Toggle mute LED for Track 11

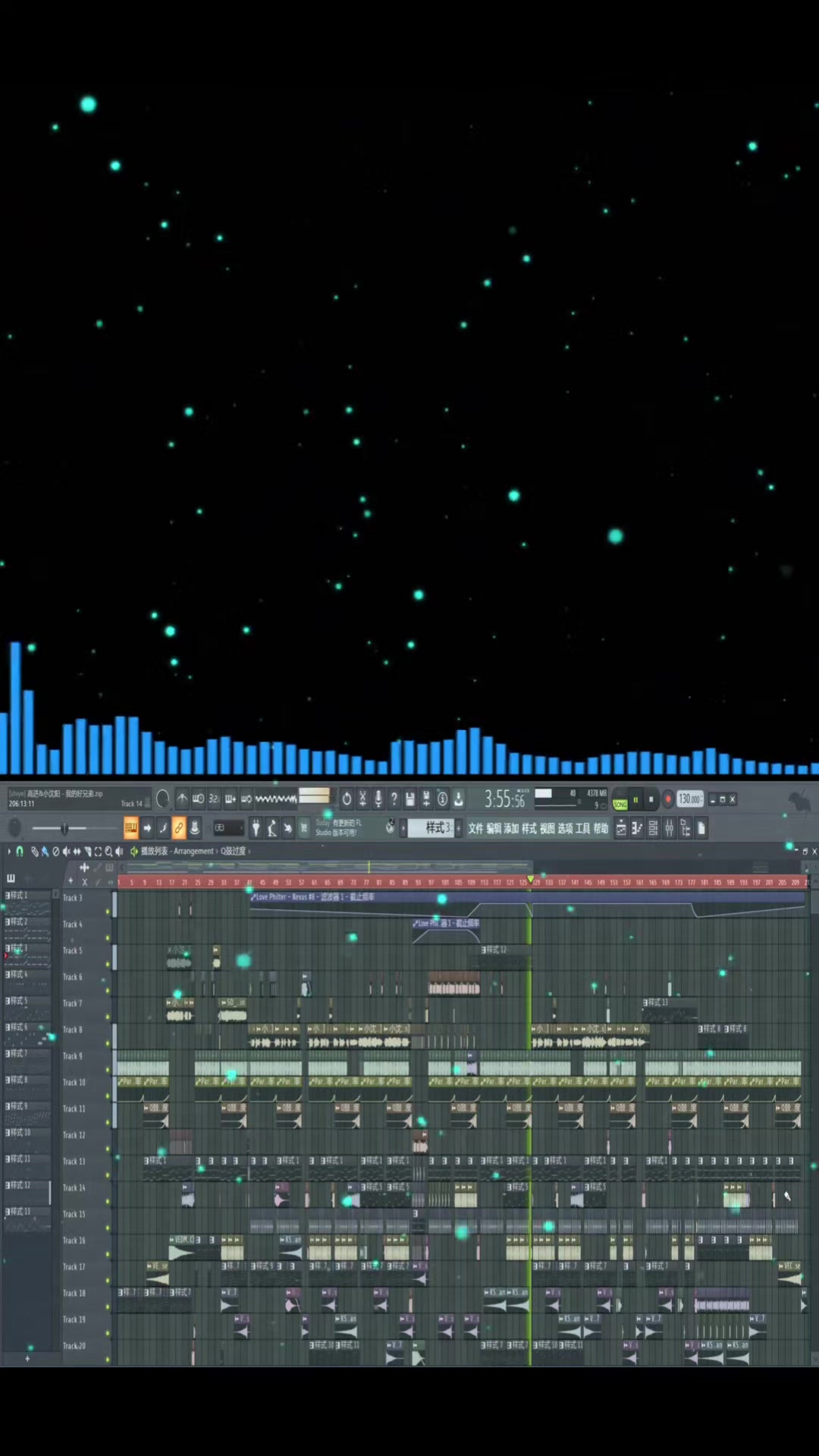point(108,1123)
